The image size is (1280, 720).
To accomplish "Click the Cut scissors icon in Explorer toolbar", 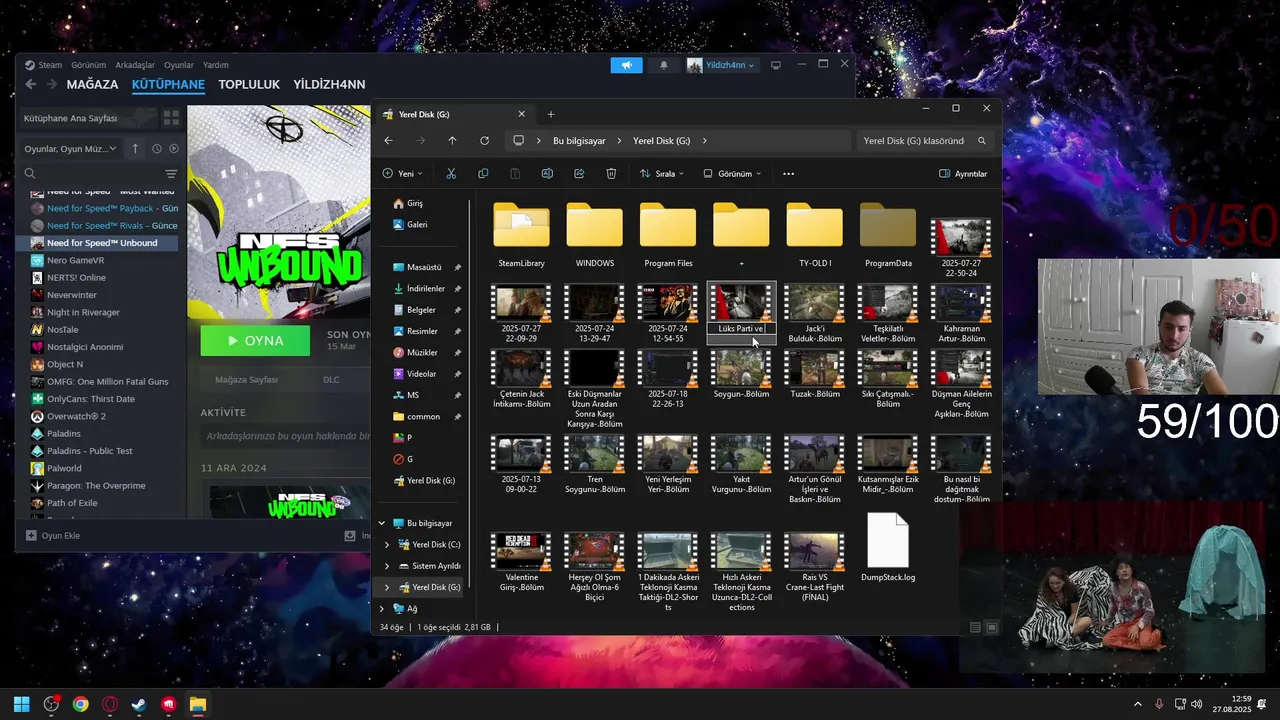I will [x=451, y=173].
